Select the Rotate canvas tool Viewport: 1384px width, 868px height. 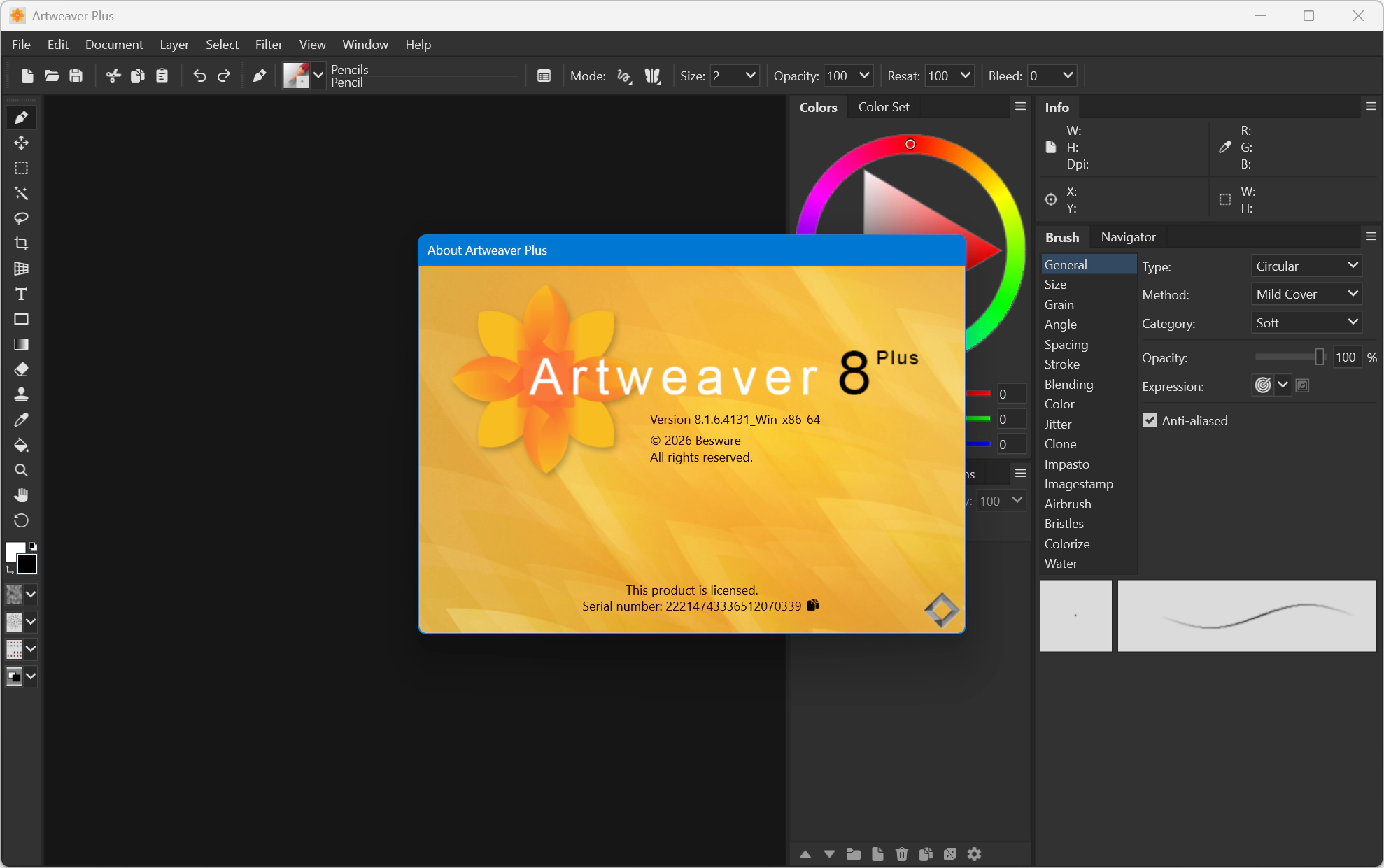tap(21, 520)
